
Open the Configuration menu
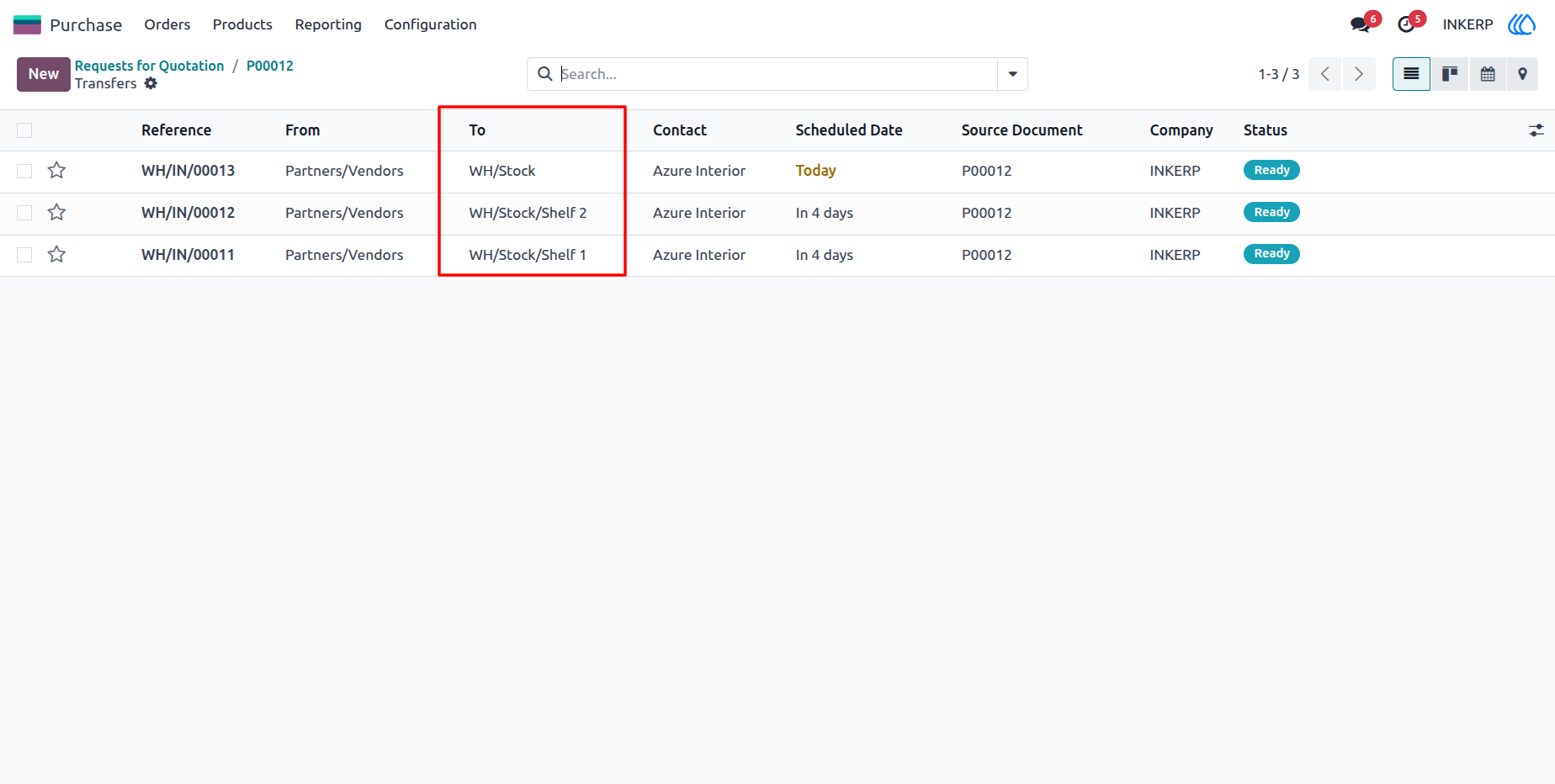pyautogui.click(x=431, y=24)
